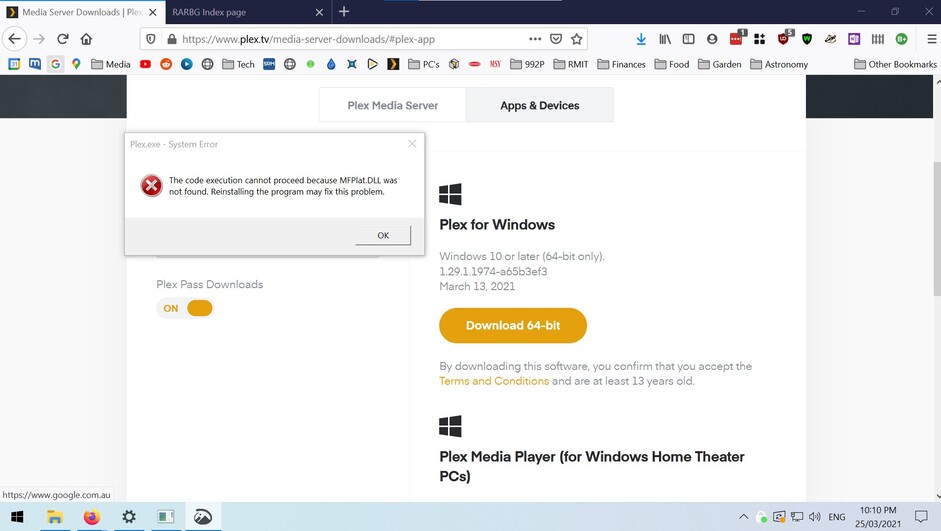Expand the Media bookmarks folder
941x531 pixels.
tap(110, 64)
